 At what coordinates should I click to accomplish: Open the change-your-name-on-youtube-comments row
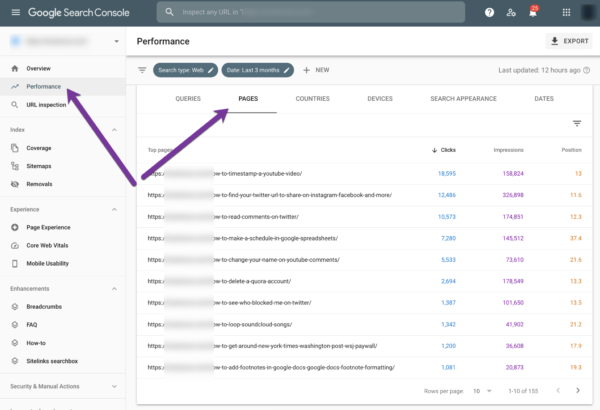point(365,260)
